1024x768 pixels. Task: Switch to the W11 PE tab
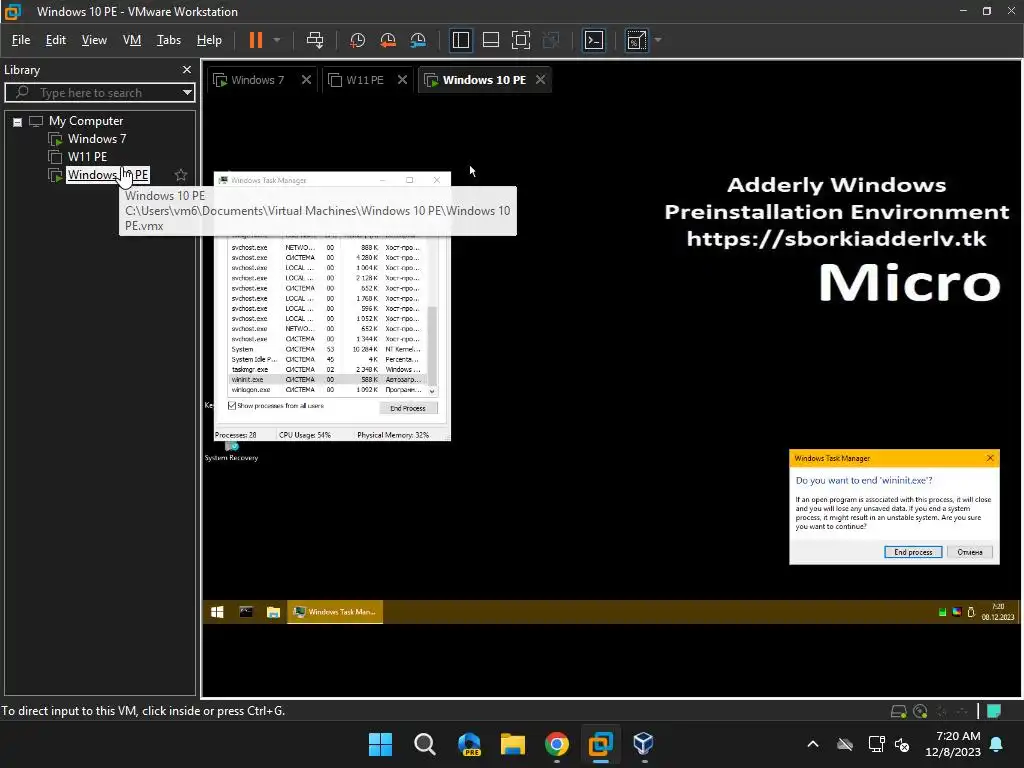pos(364,80)
